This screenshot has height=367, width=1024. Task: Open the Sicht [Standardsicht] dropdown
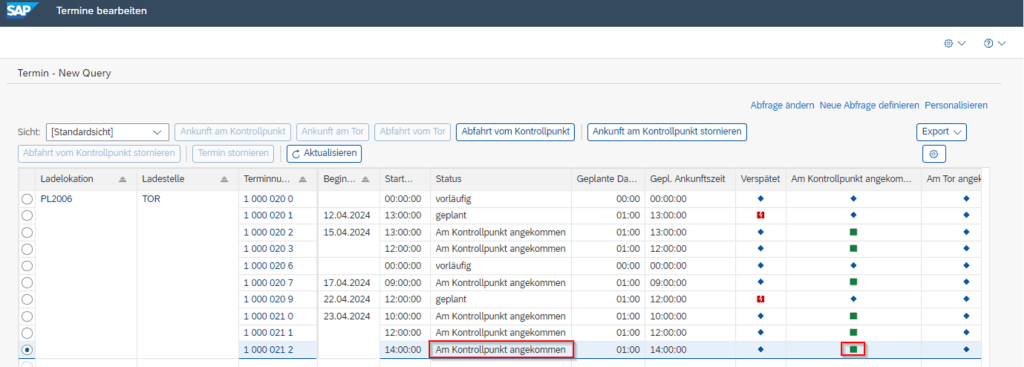pyautogui.click(x=107, y=132)
